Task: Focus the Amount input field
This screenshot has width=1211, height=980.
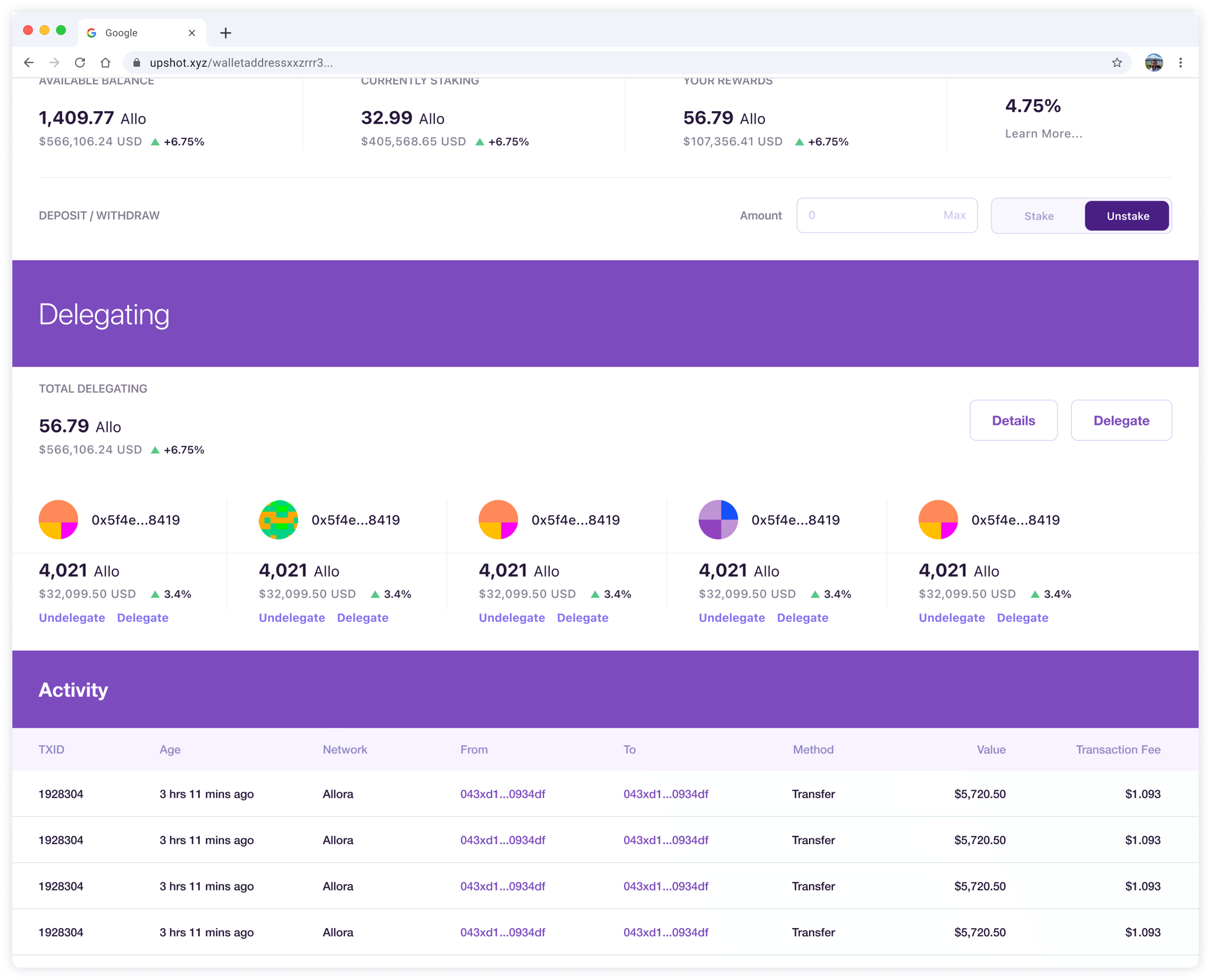Action: (887, 215)
